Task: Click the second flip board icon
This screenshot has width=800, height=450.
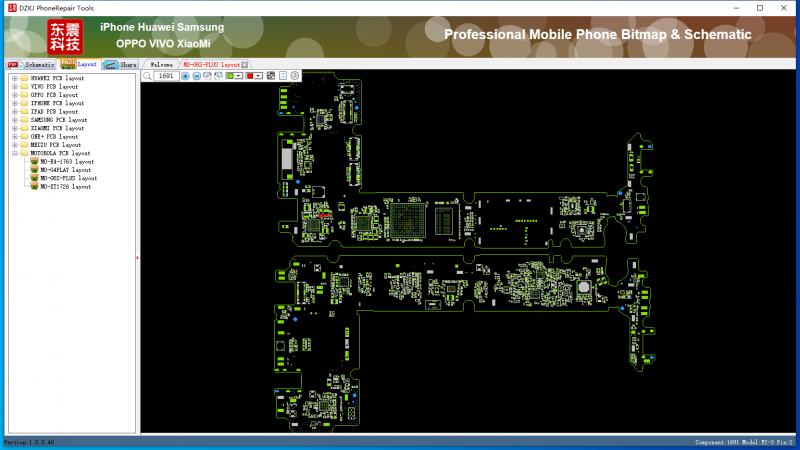Action: pyautogui.click(x=218, y=76)
